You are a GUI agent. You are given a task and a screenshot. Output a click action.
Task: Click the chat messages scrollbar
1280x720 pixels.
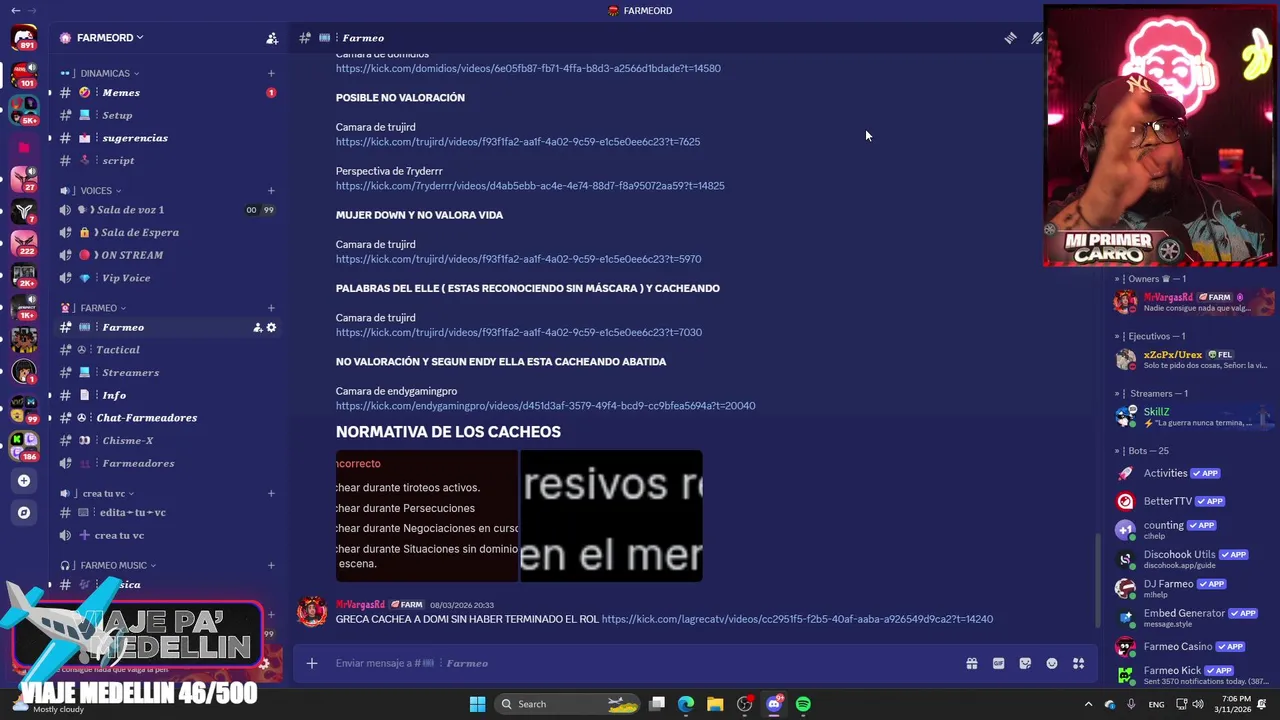(x=1097, y=580)
